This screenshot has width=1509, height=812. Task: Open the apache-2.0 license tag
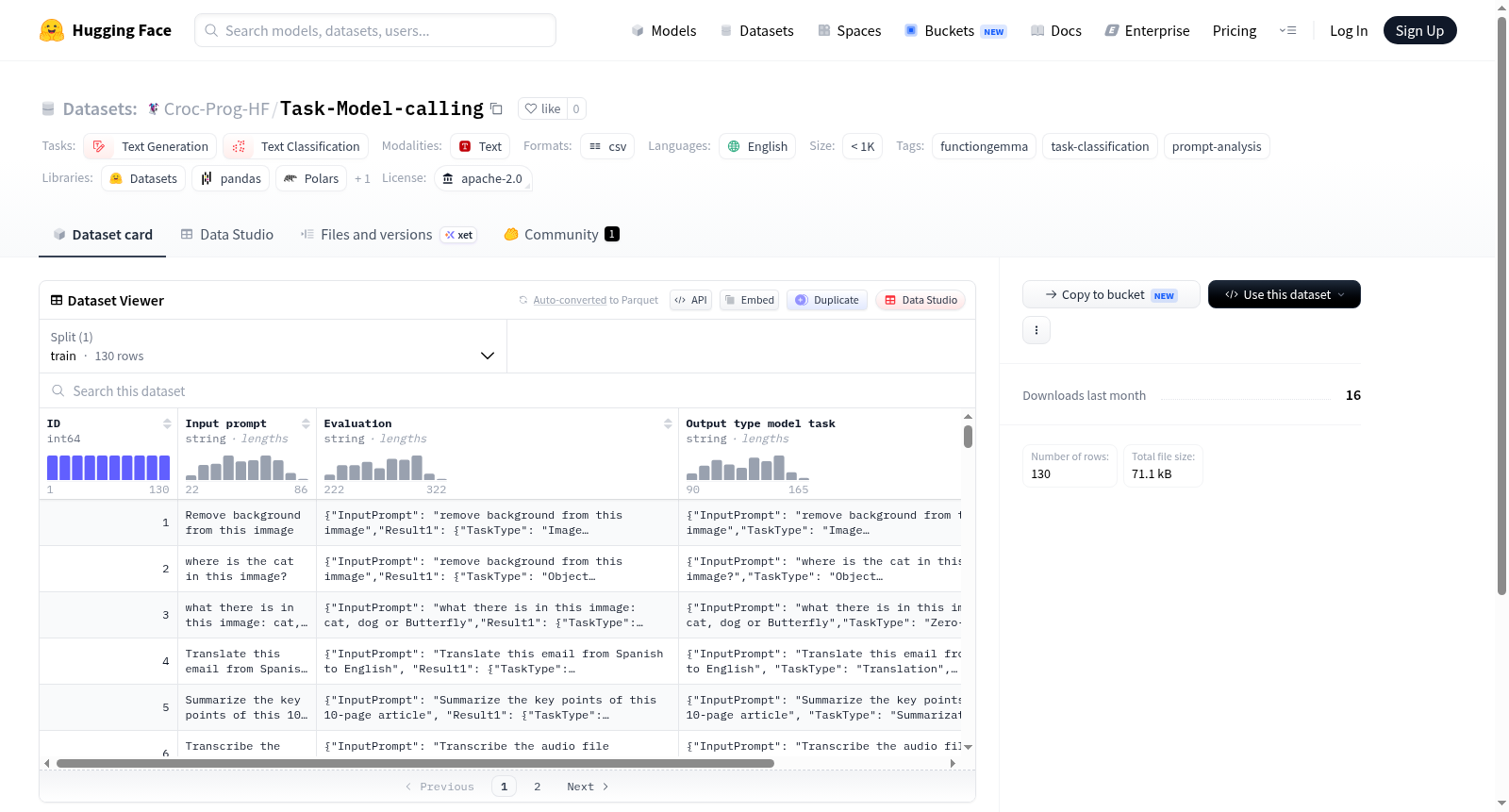(x=483, y=178)
